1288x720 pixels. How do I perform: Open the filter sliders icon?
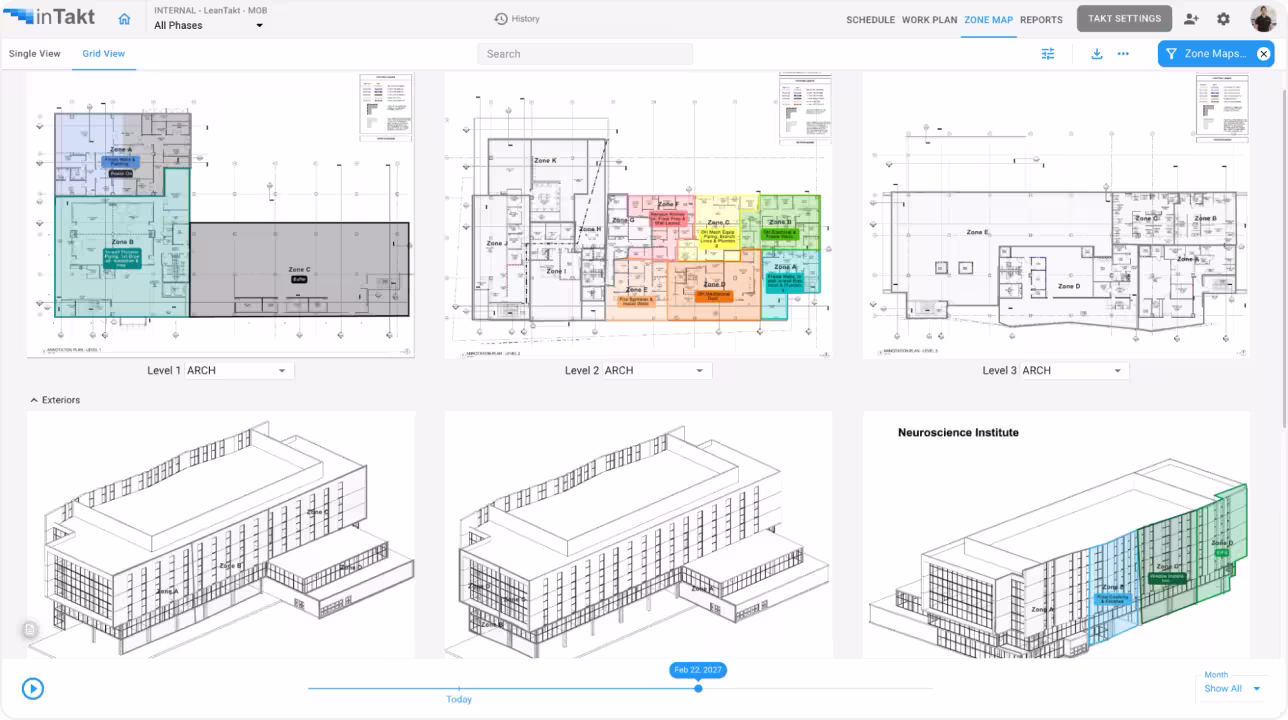[1048, 54]
